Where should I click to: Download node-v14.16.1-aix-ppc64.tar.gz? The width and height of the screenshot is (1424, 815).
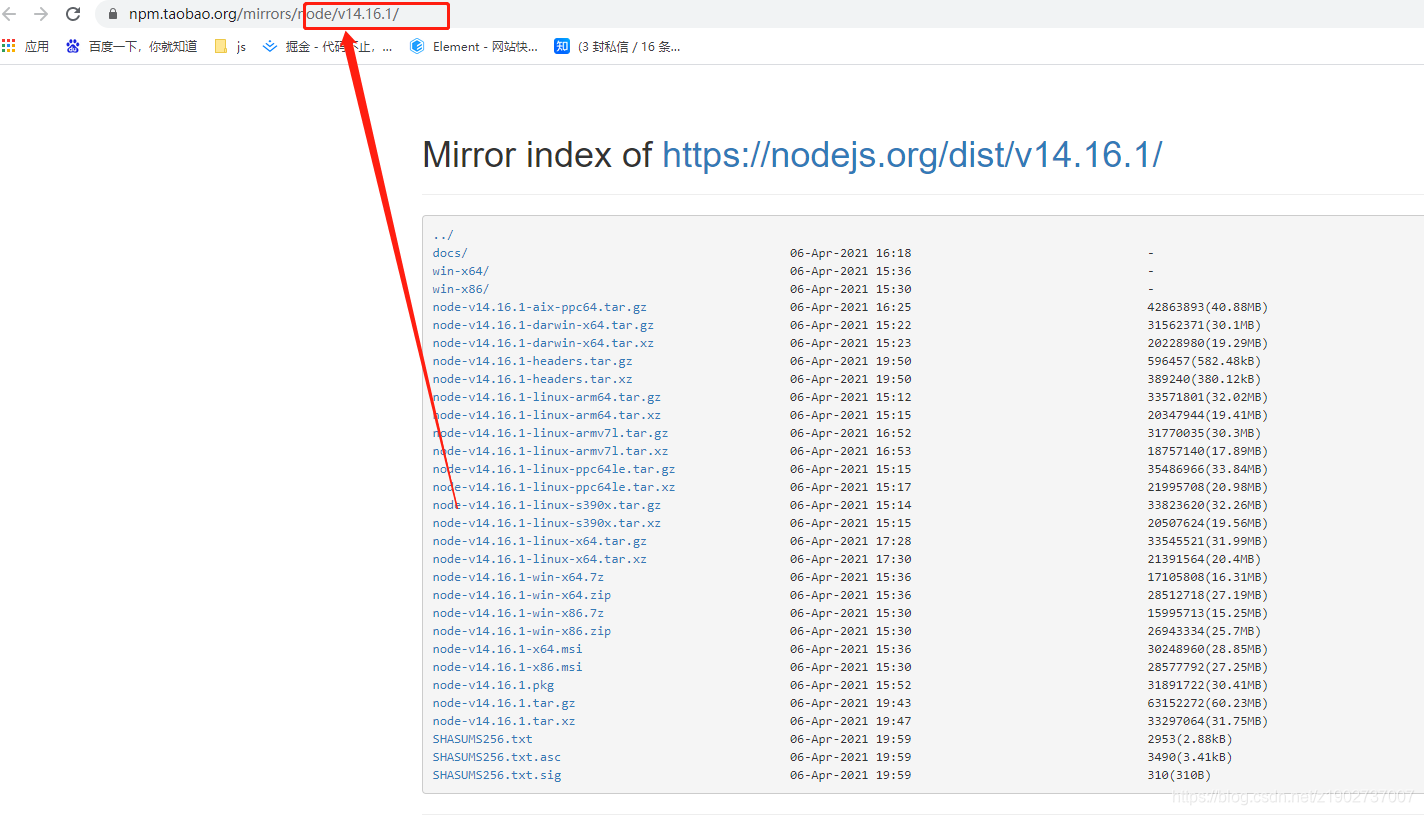pos(540,307)
